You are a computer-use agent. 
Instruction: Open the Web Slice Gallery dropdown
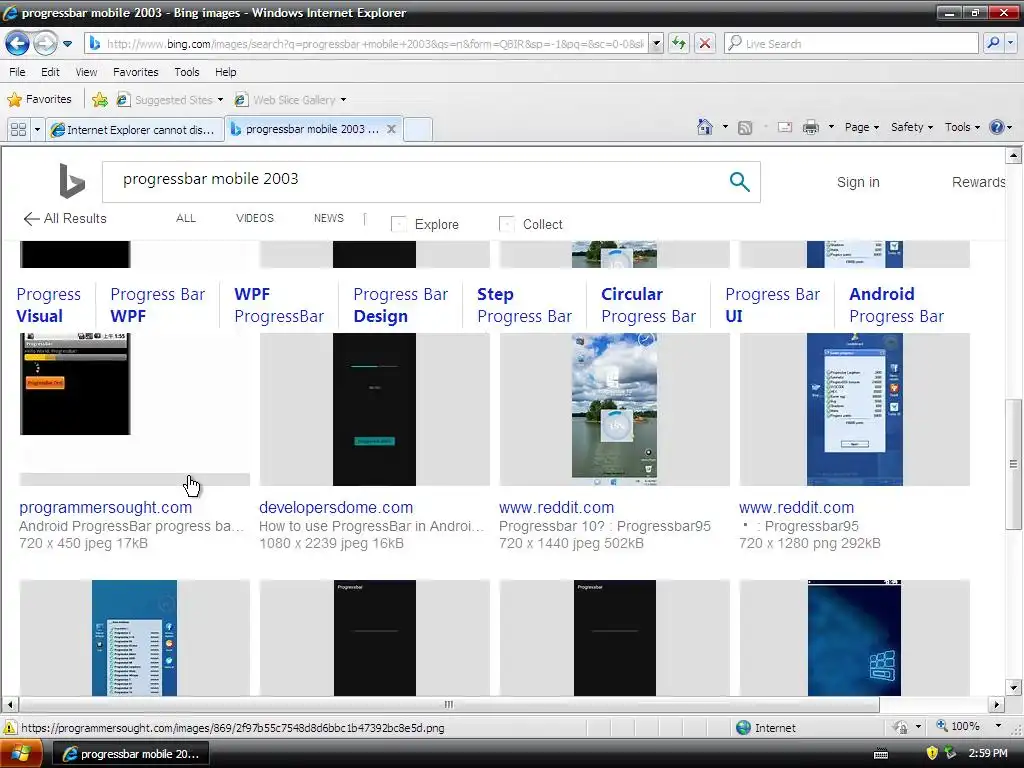pyautogui.click(x=291, y=99)
